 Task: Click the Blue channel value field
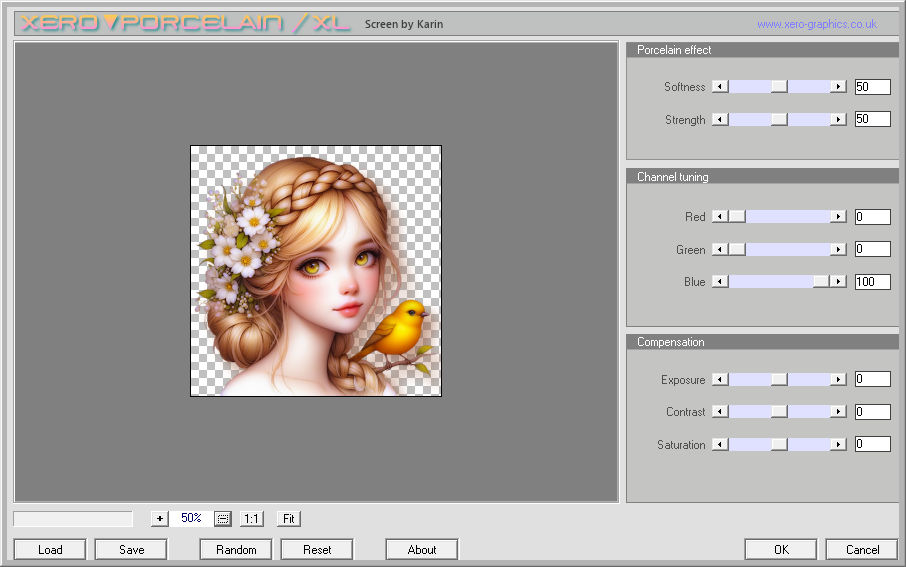(872, 282)
